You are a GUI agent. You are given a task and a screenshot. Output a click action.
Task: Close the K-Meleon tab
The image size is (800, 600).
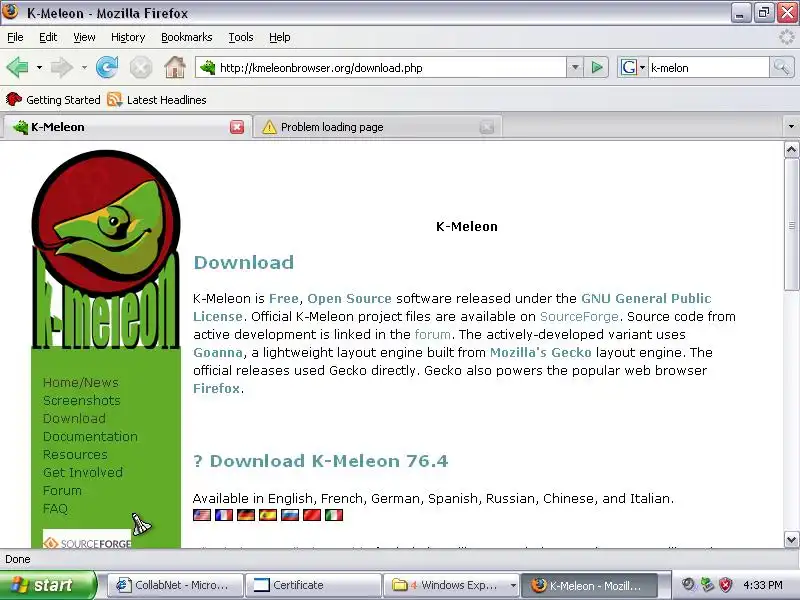tap(237, 127)
